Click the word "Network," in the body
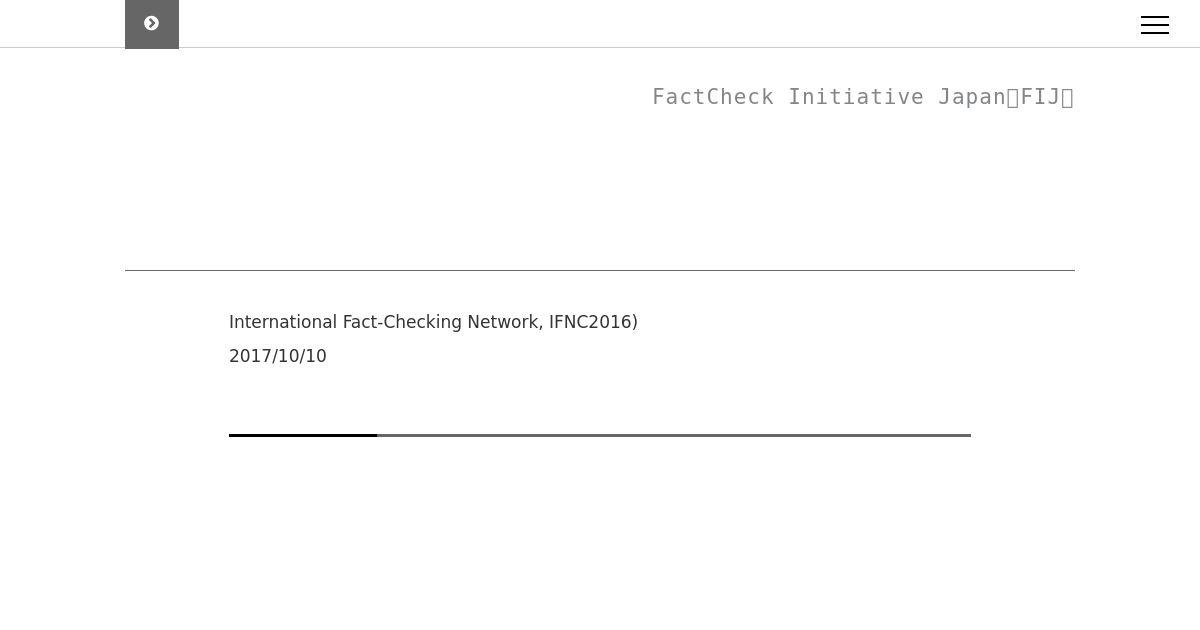 [506, 322]
